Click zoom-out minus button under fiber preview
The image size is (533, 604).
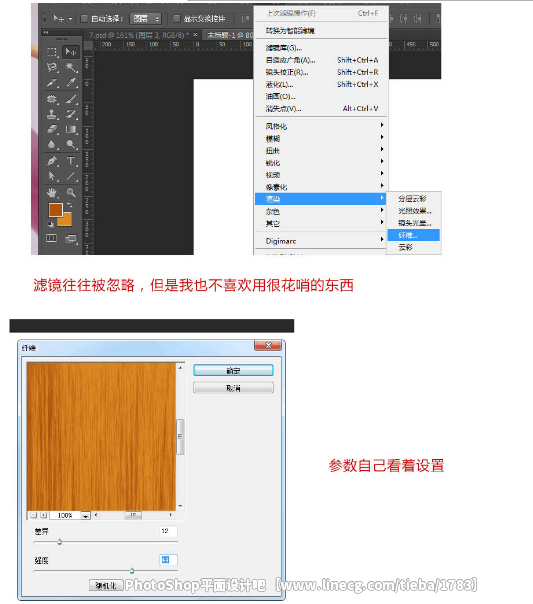(x=34, y=515)
